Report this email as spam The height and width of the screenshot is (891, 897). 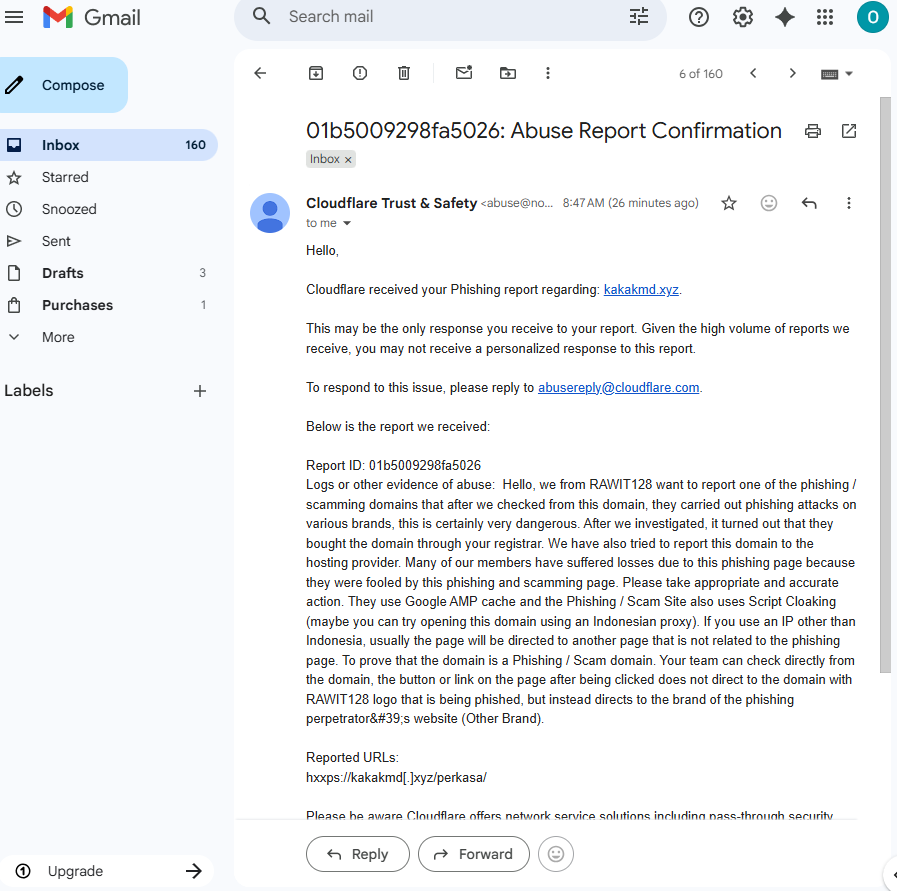point(360,73)
